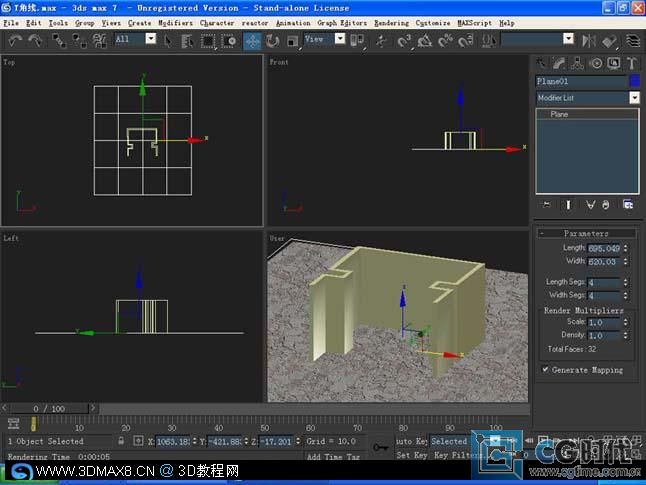Open the File menu
This screenshot has height=485, width=646.
point(11,23)
